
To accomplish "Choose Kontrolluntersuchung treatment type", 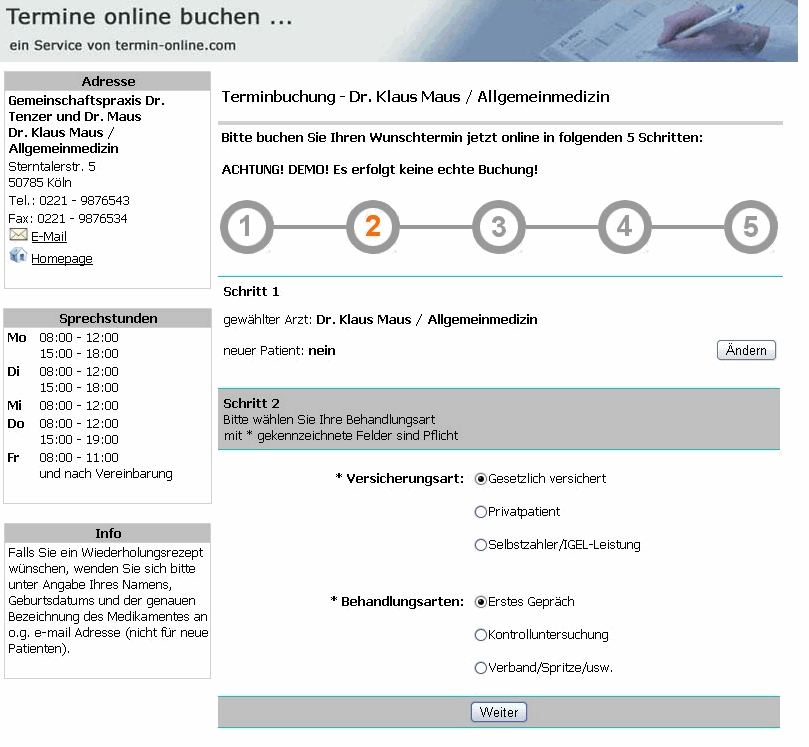I will pos(481,635).
